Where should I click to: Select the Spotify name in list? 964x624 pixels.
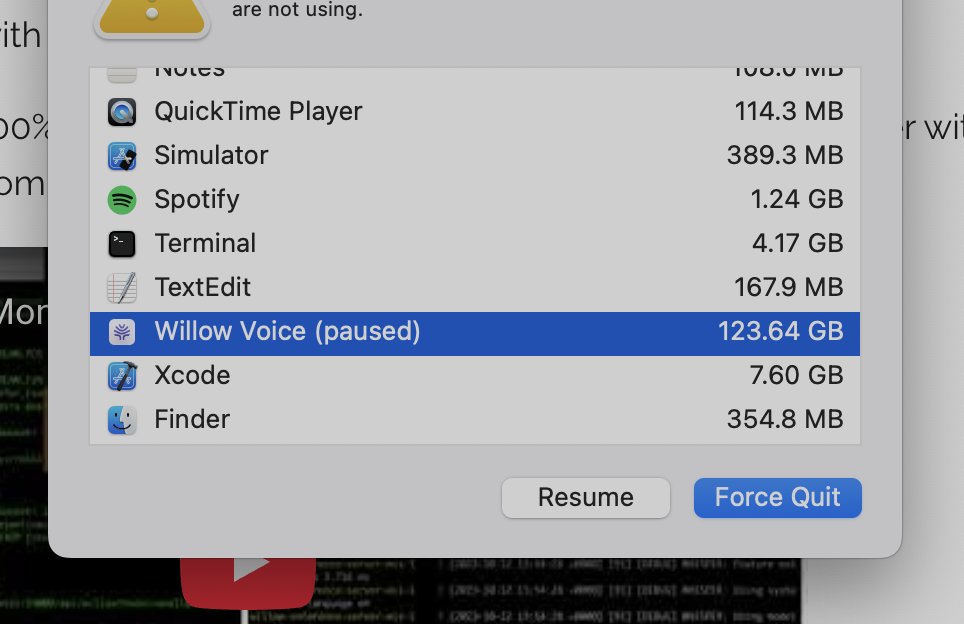coord(197,200)
